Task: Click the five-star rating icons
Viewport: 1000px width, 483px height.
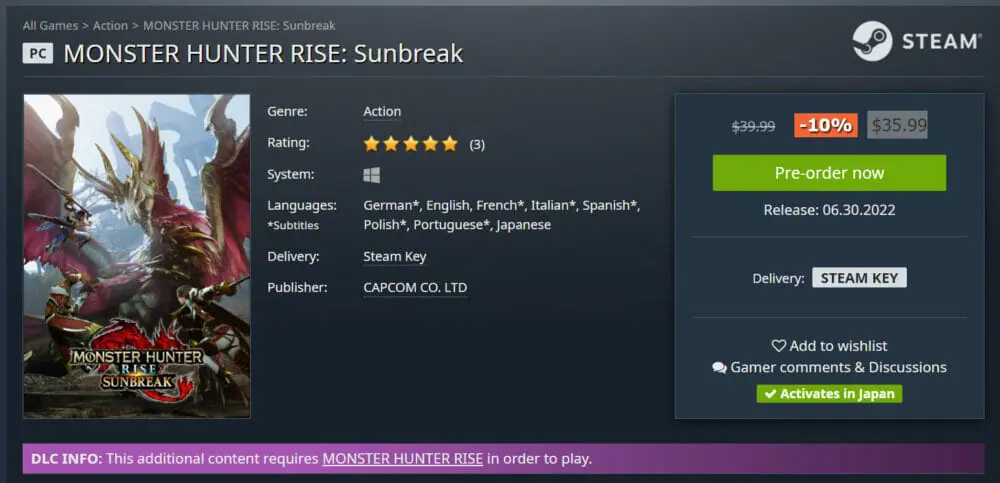Action: click(x=410, y=143)
